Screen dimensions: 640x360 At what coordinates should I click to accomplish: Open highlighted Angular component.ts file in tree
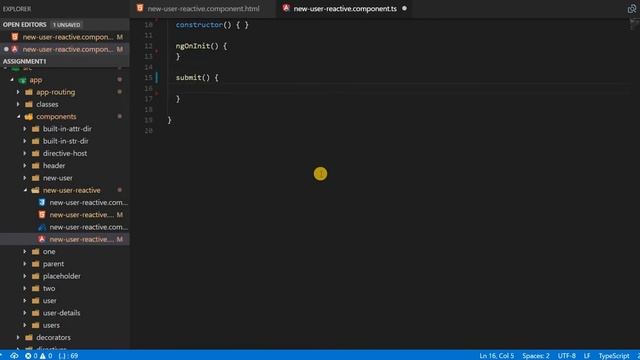(65, 239)
